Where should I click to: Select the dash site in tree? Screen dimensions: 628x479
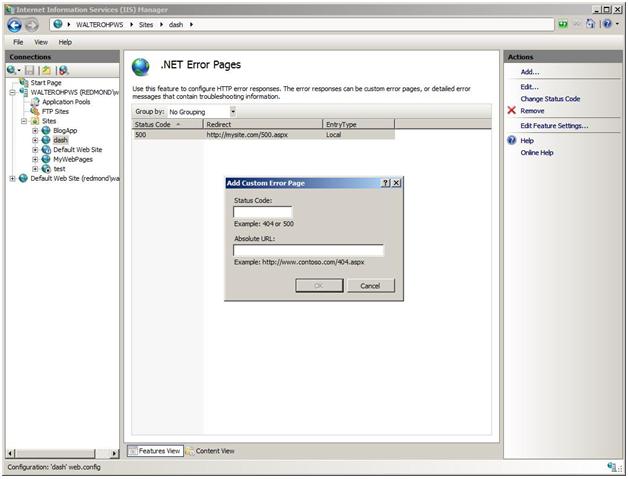pos(60,140)
